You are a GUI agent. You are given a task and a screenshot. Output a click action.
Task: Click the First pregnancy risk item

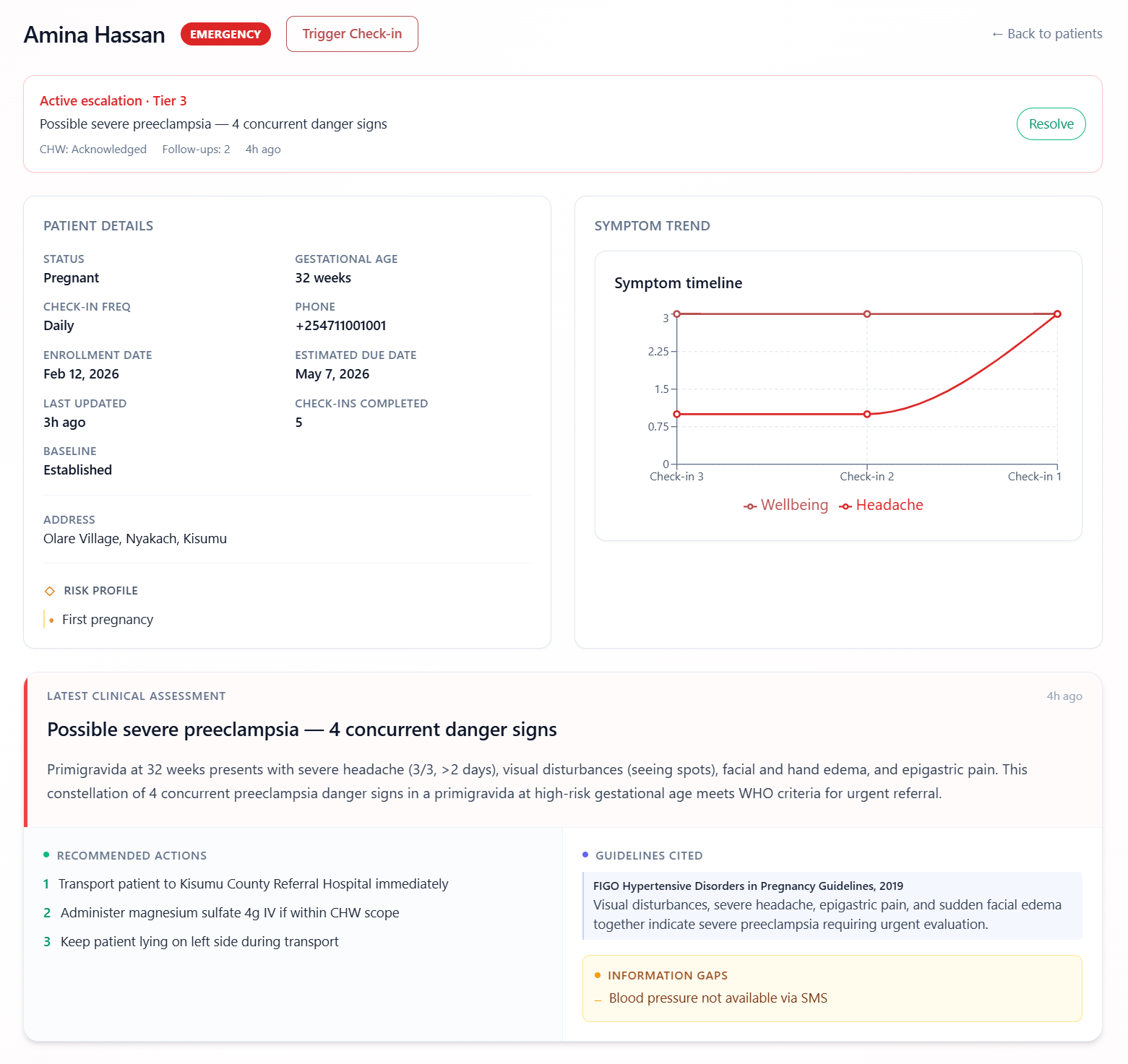[108, 620]
